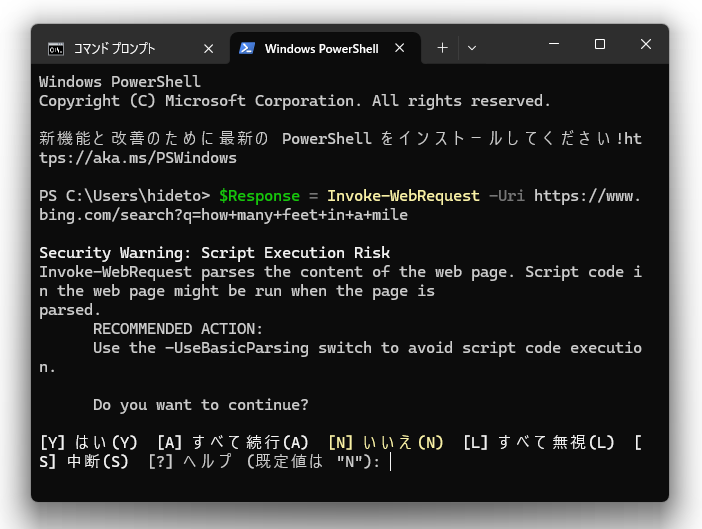702x529 pixels.
Task: Switch to the コマンド プロンプト tab
Action: click(130, 48)
